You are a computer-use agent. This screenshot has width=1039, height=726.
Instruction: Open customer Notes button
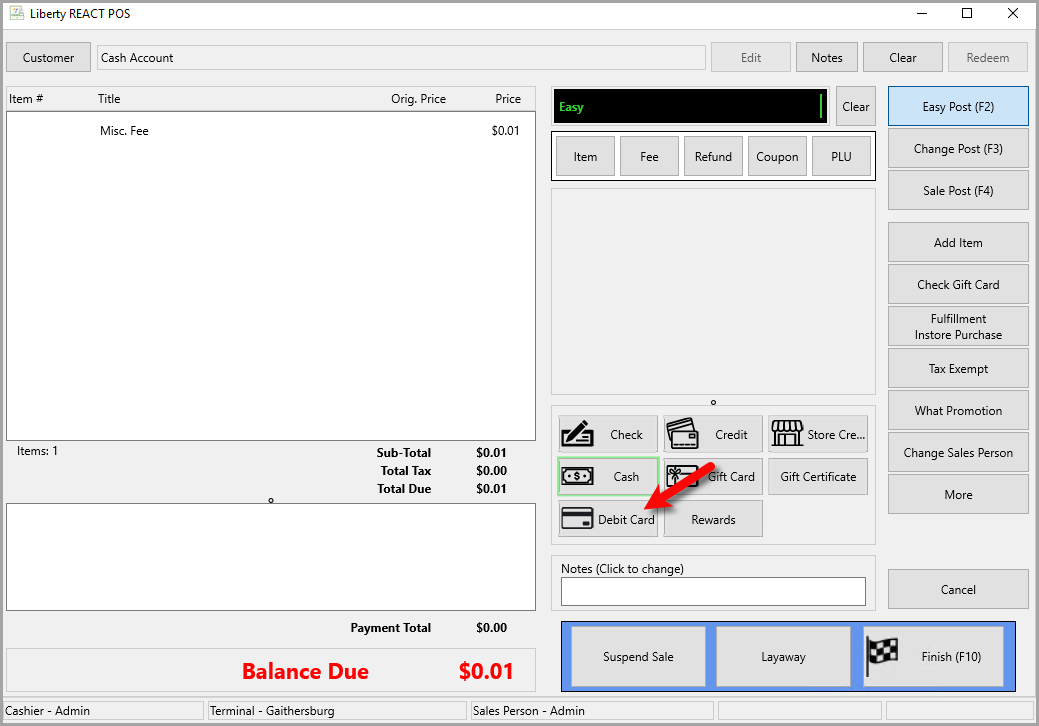[827, 58]
